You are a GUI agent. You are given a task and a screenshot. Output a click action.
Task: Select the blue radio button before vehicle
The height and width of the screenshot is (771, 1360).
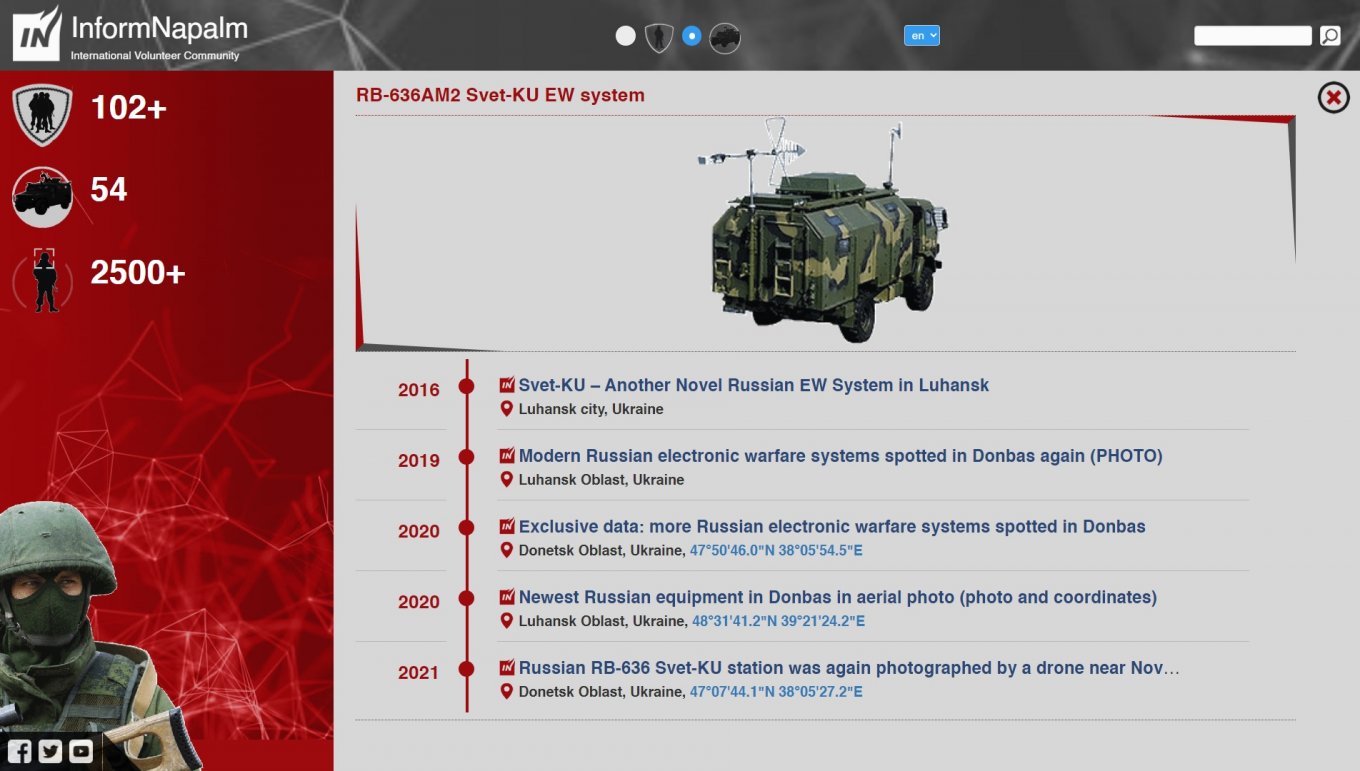coord(691,36)
